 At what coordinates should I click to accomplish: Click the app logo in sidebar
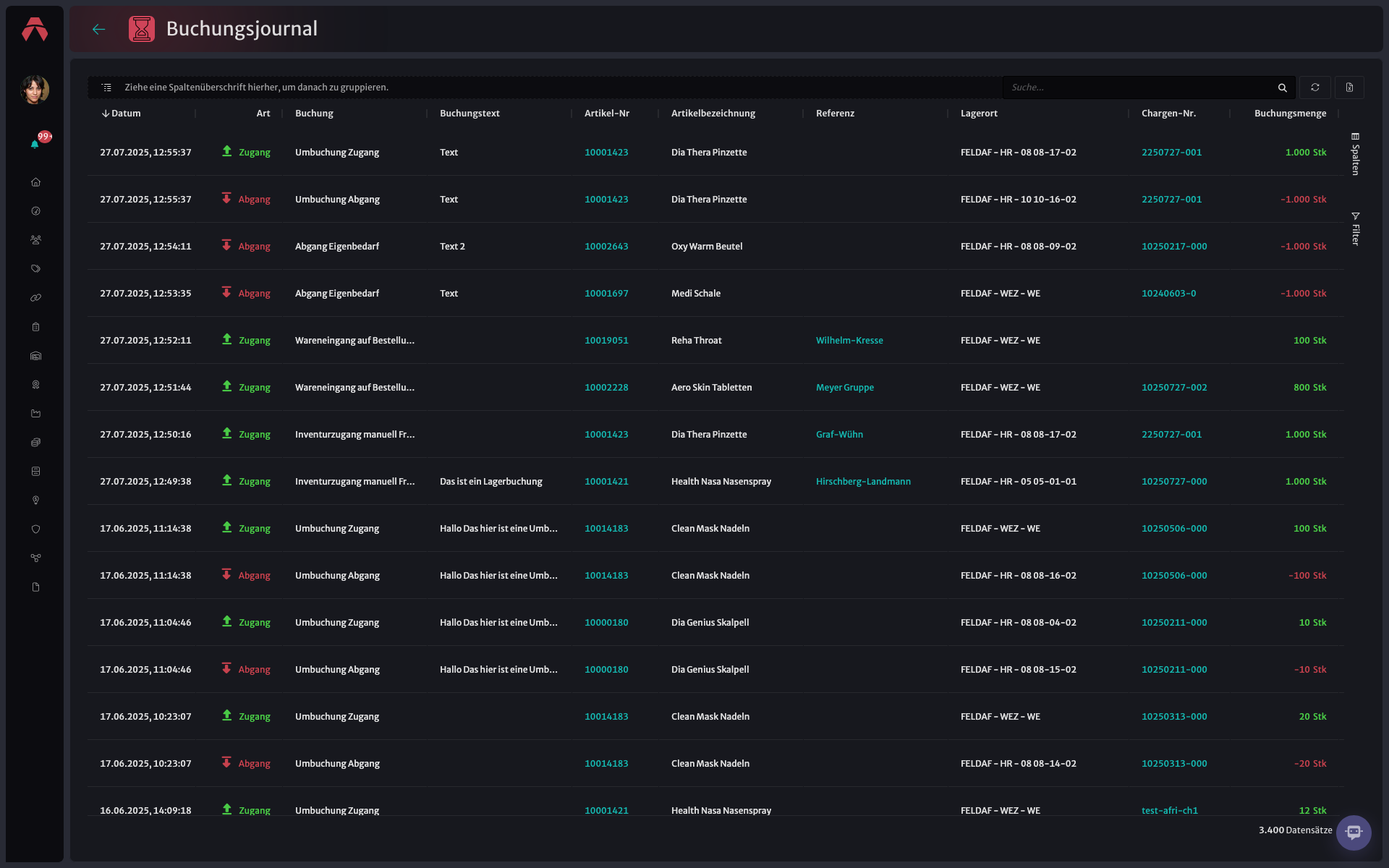pos(35,30)
